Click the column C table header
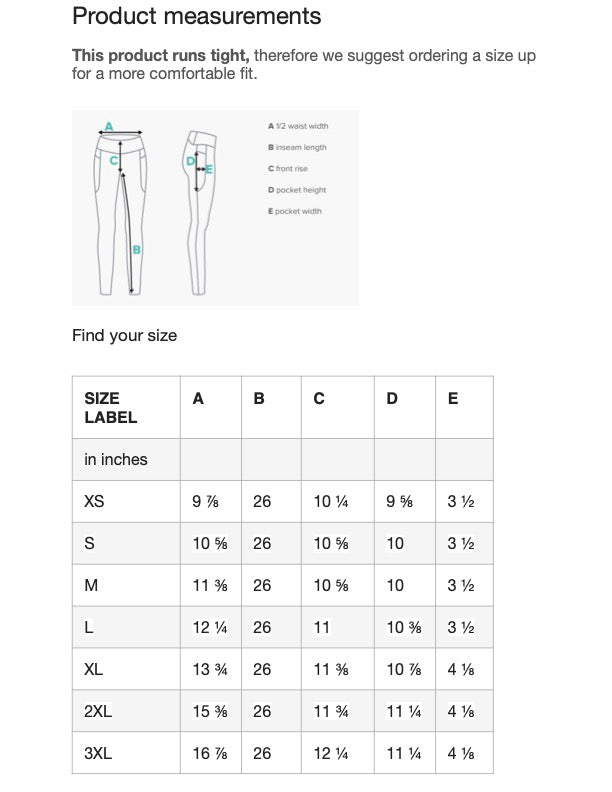 319,398
